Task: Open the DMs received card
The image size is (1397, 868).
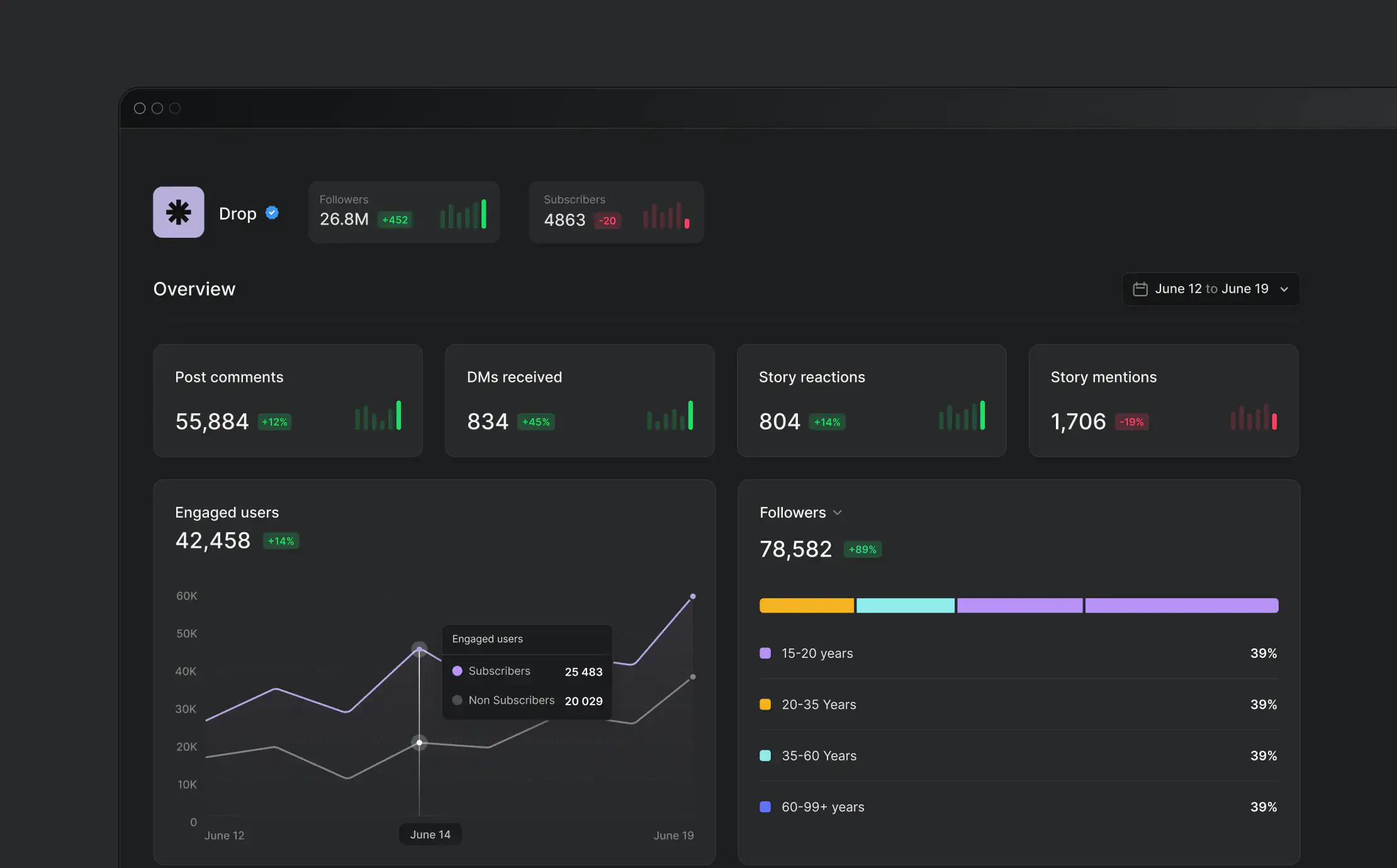Action: point(580,400)
